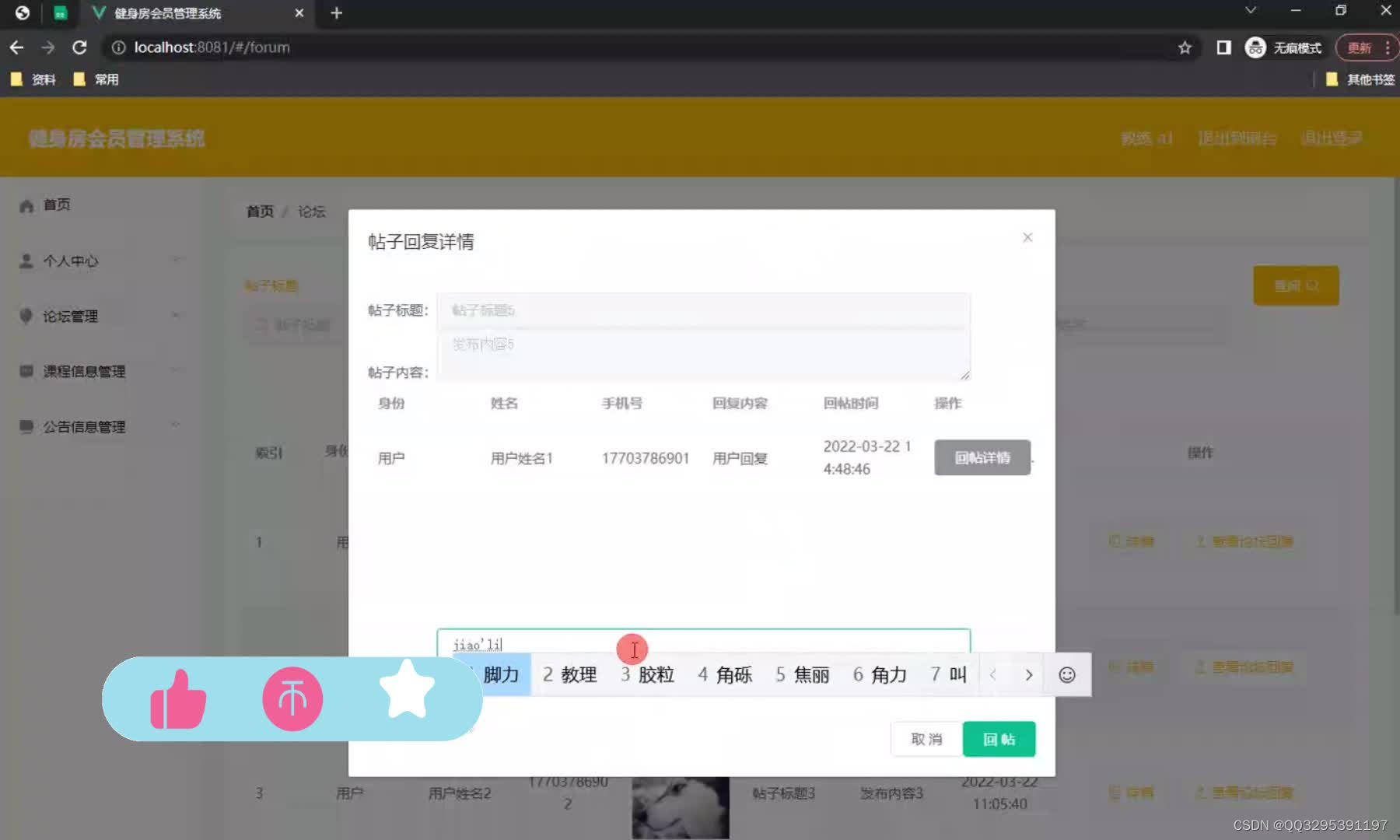The image size is (1400, 840).
Task: Click the 无痕模式 incognito indicator
Action: point(1283,47)
